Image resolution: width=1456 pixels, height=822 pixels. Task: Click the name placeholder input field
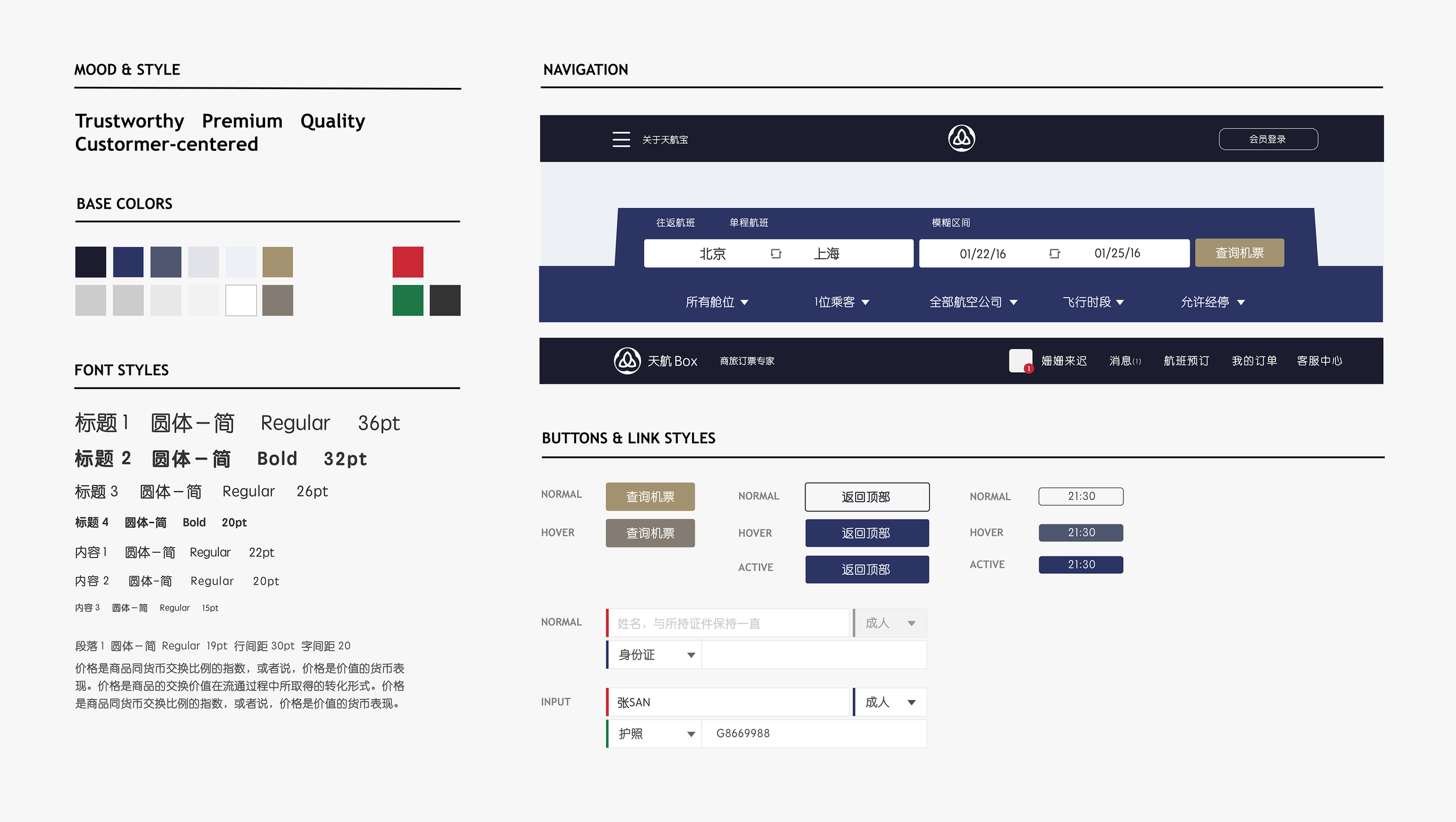(x=728, y=623)
